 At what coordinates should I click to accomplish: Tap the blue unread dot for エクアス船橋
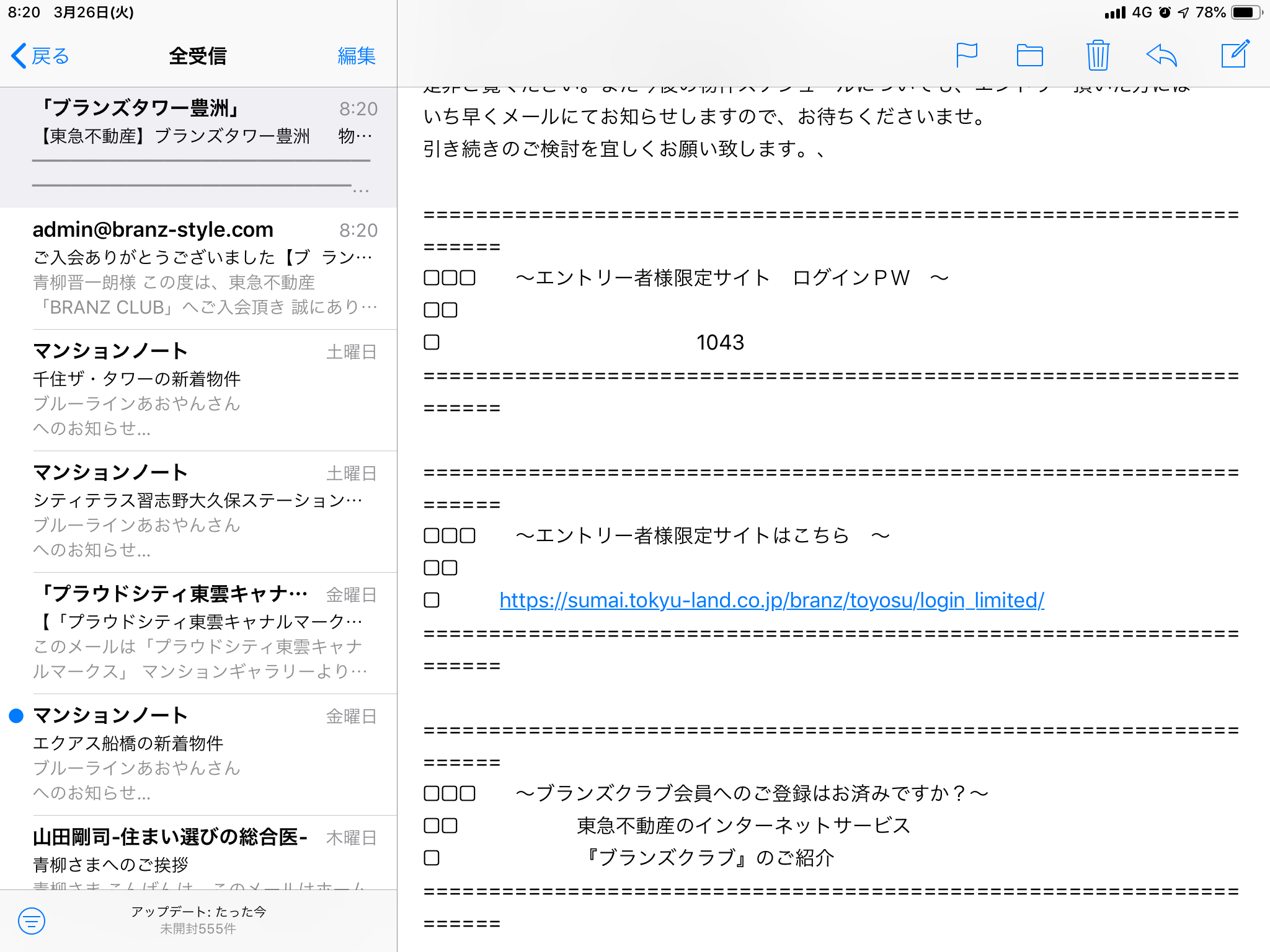point(16,716)
